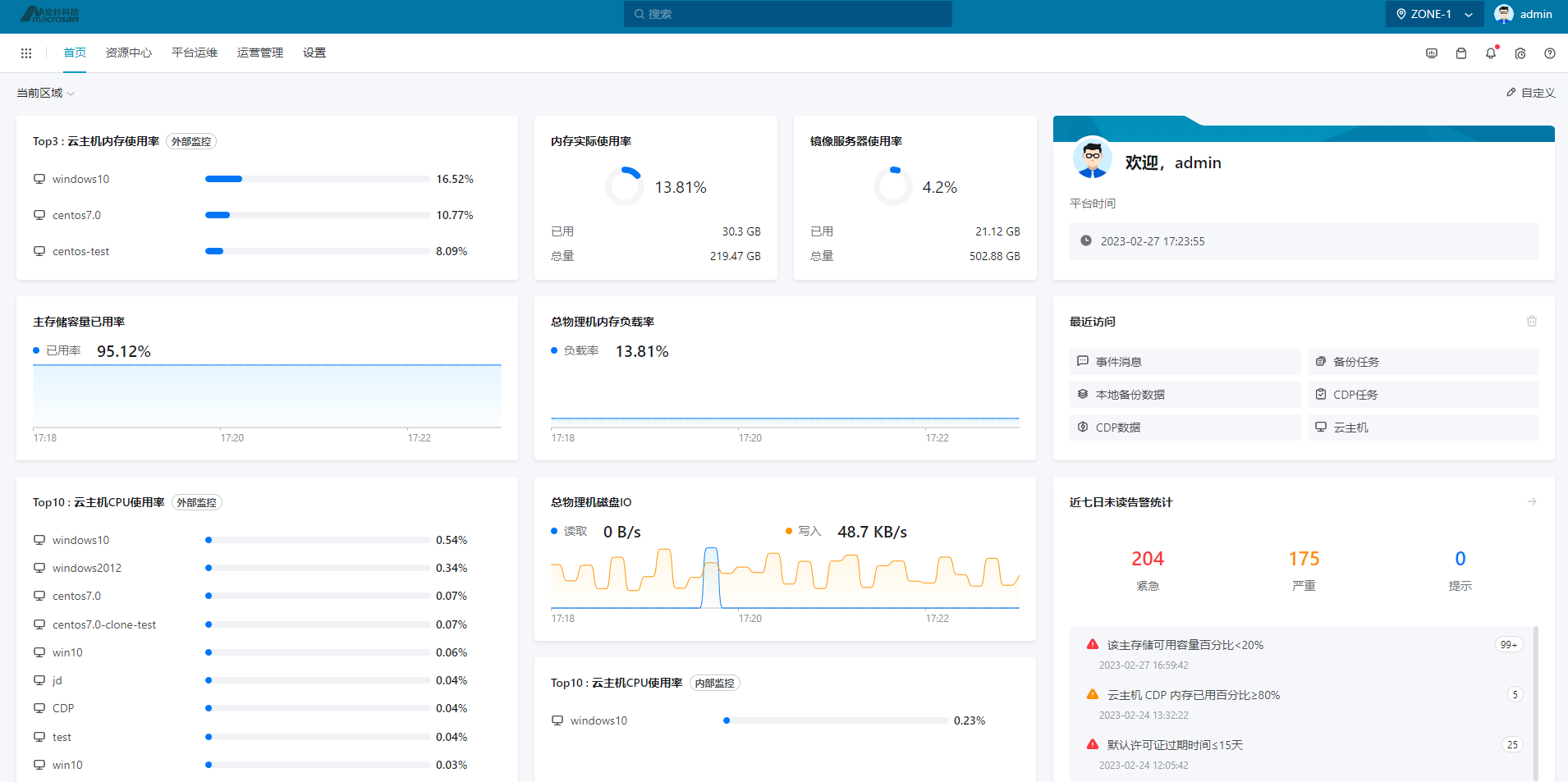Screen dimensions: 1568x782
Task: Click the centos-test VM icon
Action: [39, 251]
